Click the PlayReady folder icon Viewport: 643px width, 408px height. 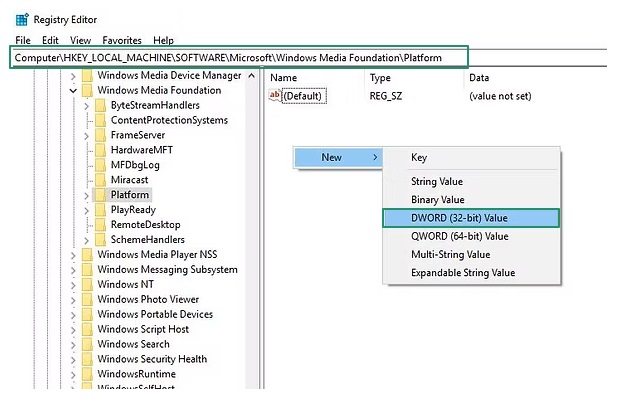pos(100,210)
